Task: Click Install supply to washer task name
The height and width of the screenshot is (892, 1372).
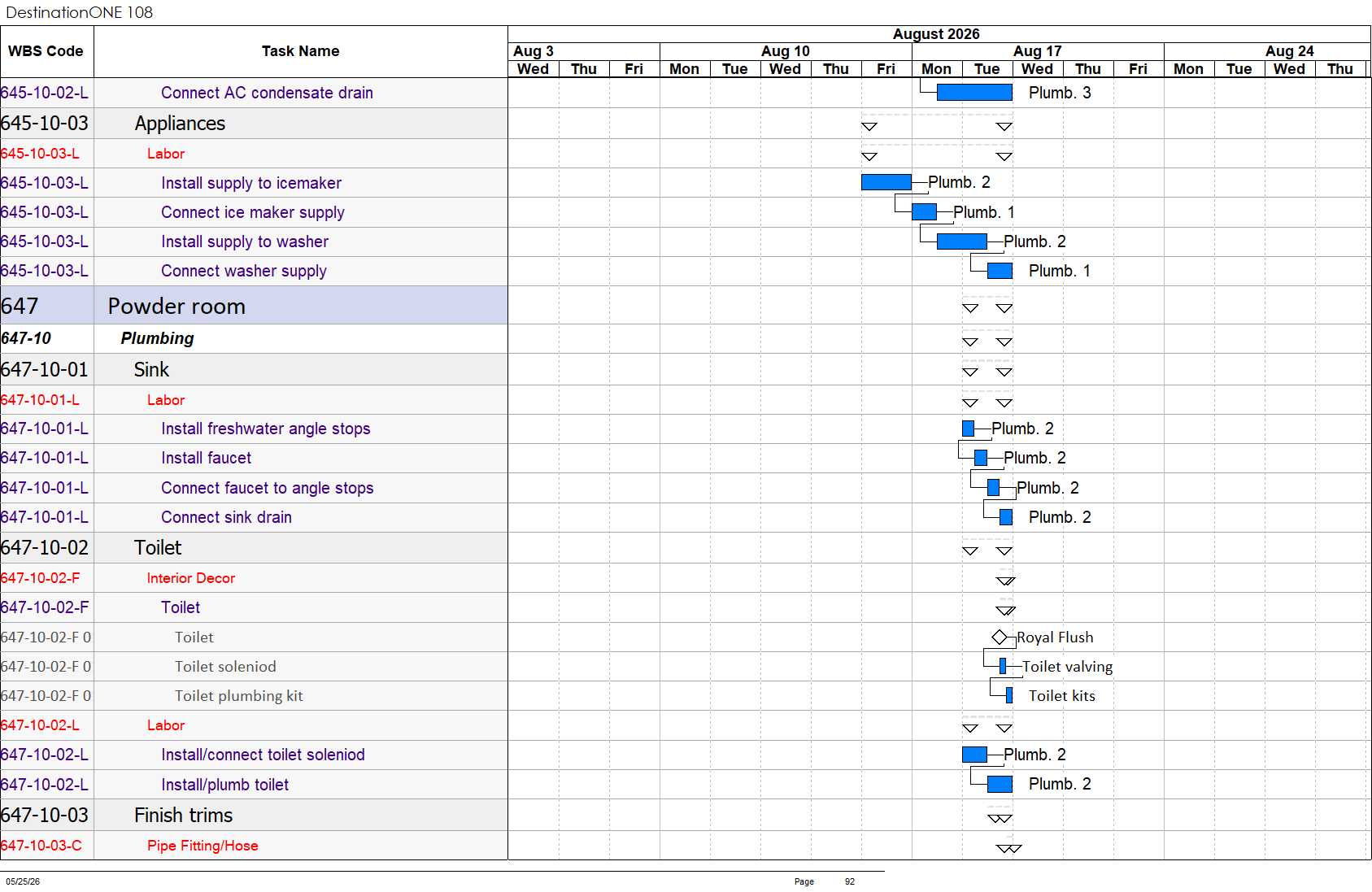Action: [x=245, y=241]
